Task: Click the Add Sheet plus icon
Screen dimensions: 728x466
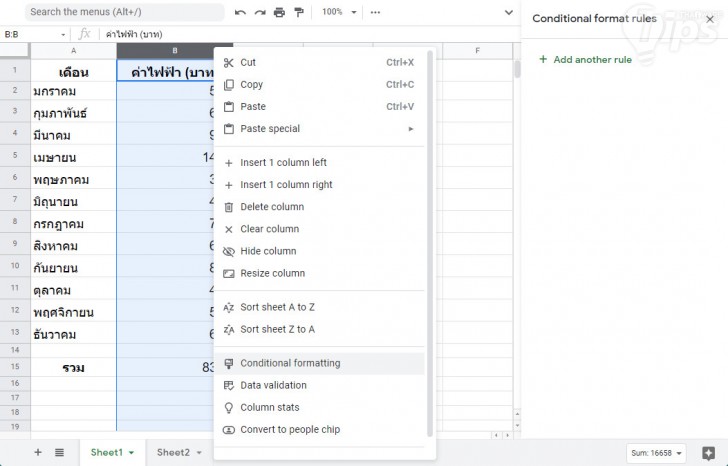Action: click(x=38, y=453)
